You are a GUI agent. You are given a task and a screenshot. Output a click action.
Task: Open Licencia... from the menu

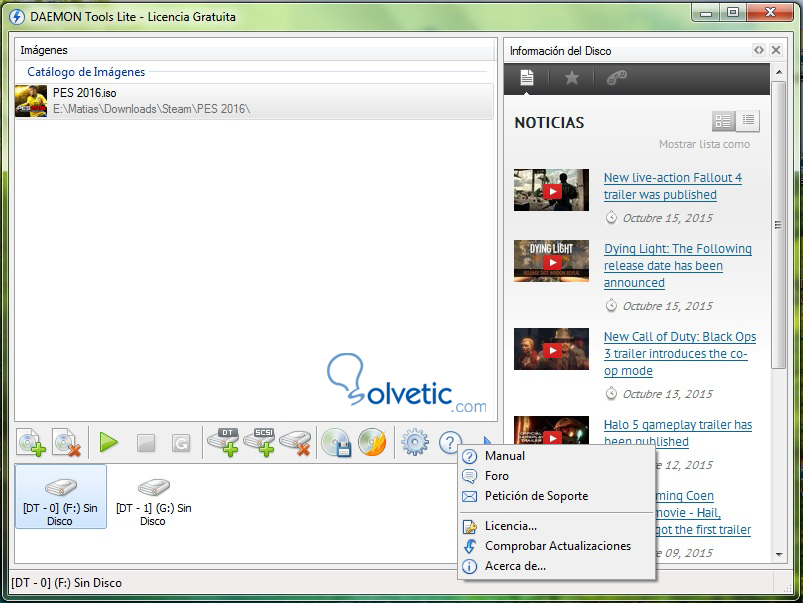coord(557,526)
